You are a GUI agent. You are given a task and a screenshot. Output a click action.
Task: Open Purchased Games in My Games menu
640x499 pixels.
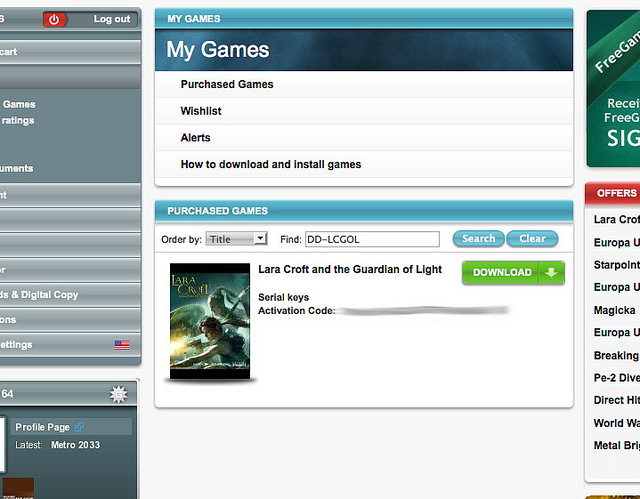[x=227, y=84]
